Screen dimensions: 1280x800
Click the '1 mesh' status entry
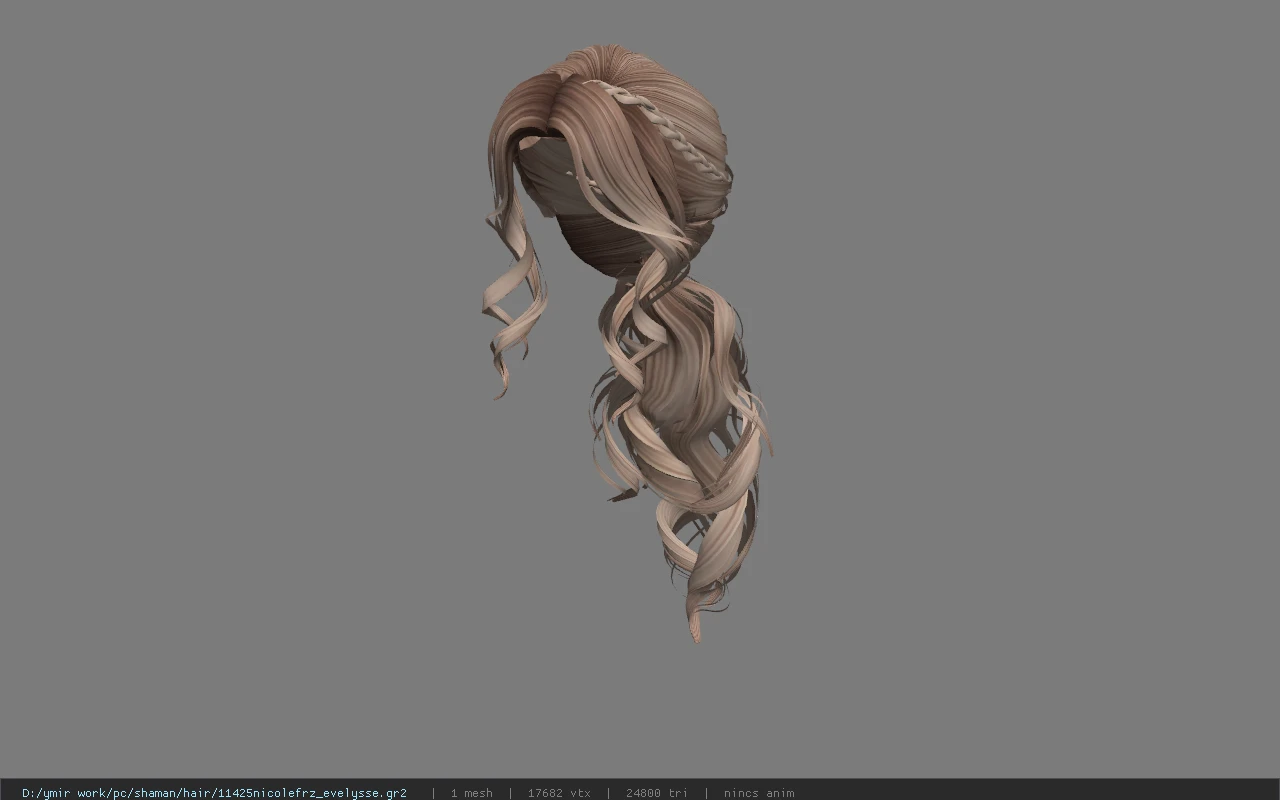coord(471,793)
